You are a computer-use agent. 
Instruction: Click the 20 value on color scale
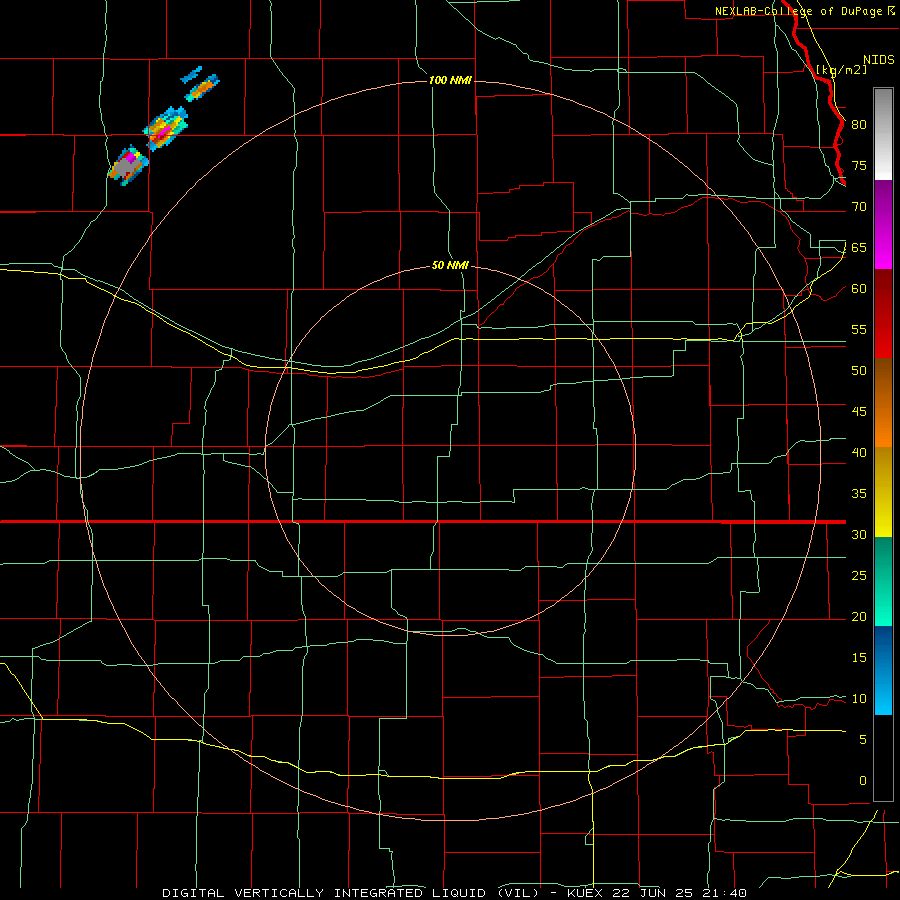[x=859, y=616]
